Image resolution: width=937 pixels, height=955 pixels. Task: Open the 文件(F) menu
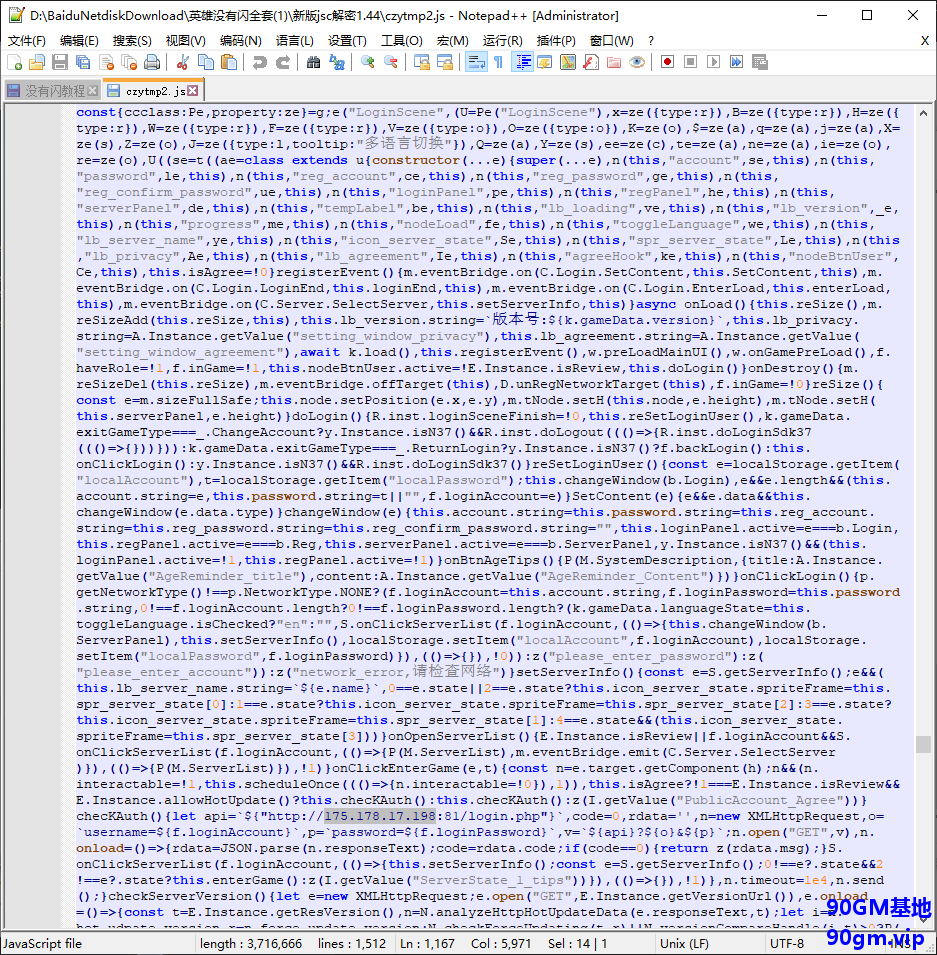(27, 41)
